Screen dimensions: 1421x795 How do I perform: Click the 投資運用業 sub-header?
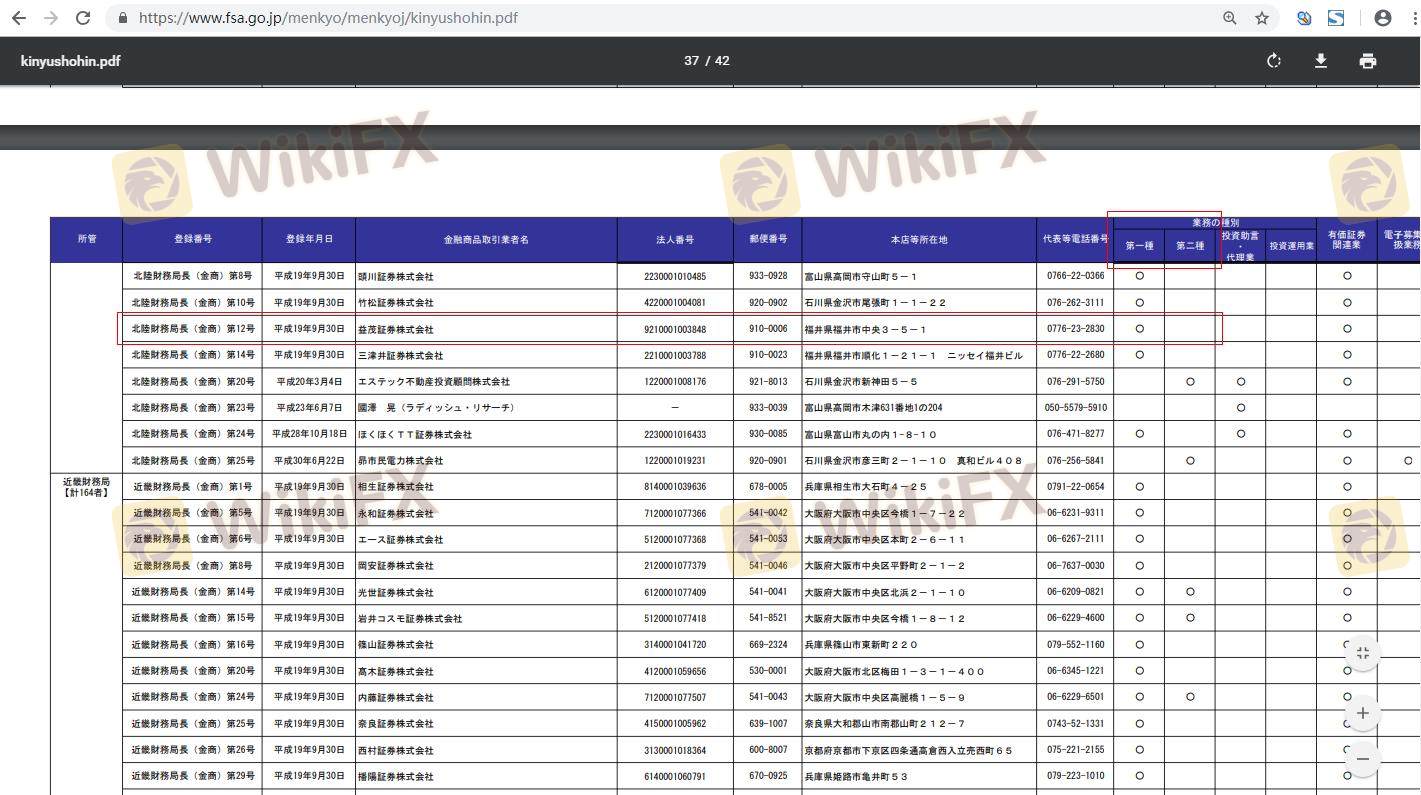coord(1291,246)
